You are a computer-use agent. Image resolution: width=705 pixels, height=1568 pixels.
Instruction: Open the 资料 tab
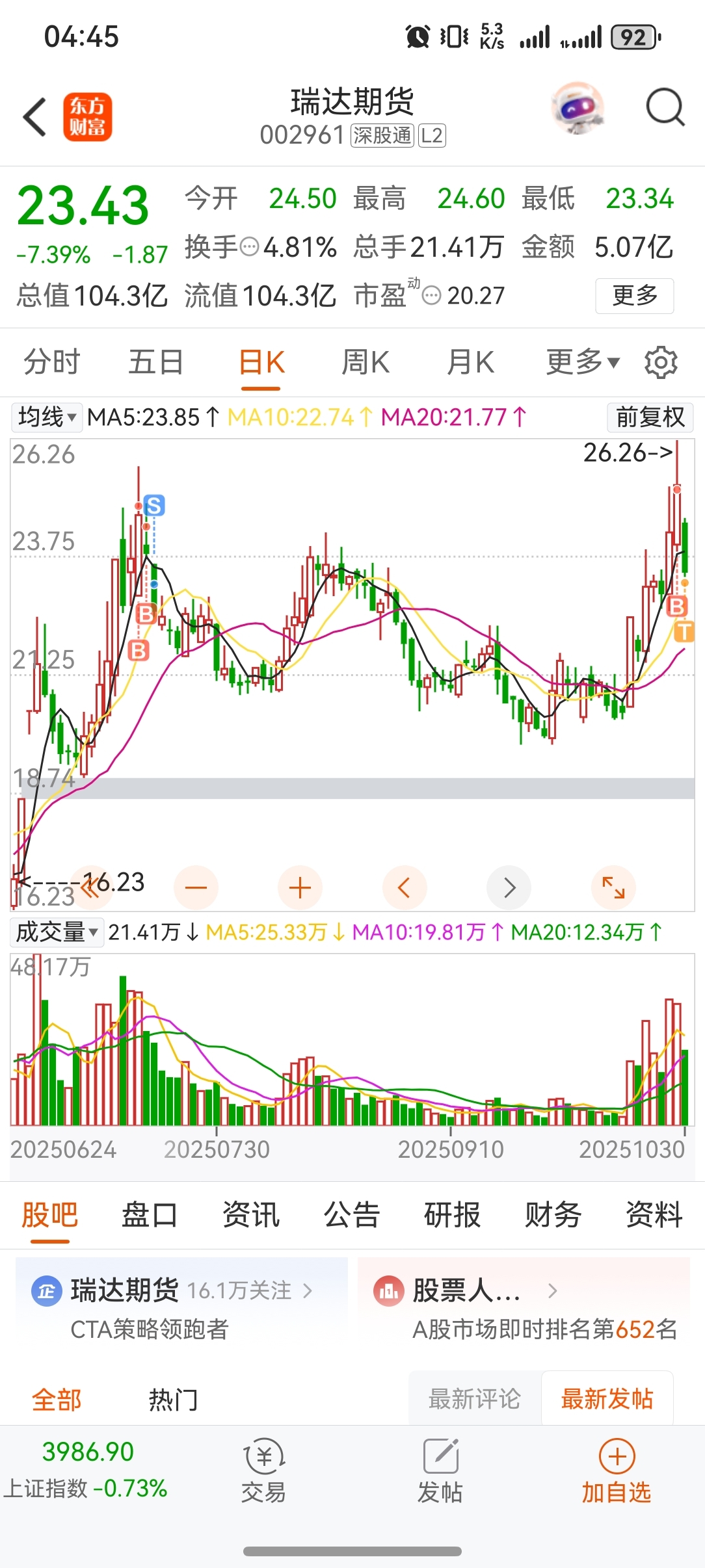click(x=654, y=1214)
